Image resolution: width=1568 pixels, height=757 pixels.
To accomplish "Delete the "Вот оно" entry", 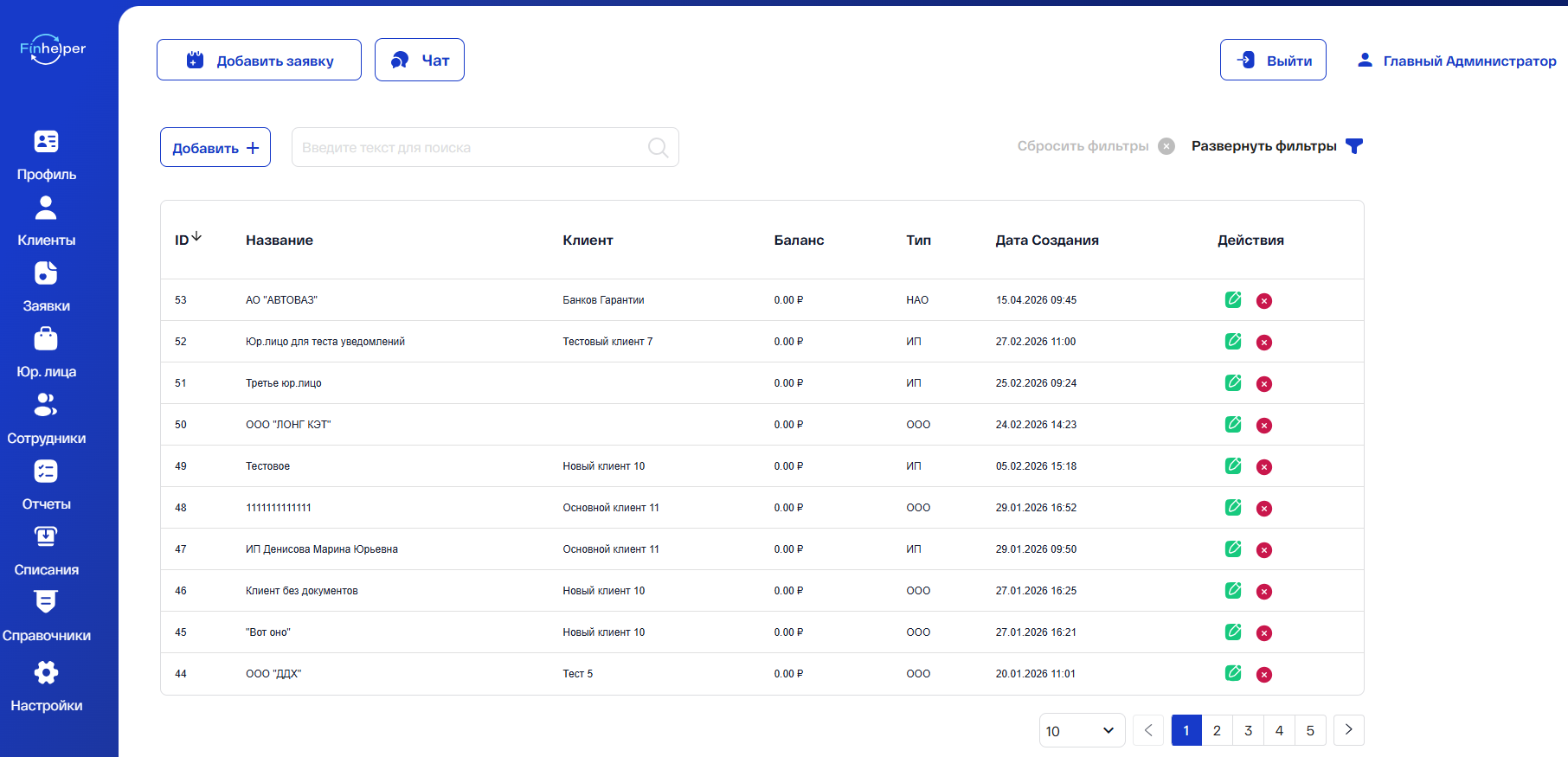I will (x=1264, y=633).
